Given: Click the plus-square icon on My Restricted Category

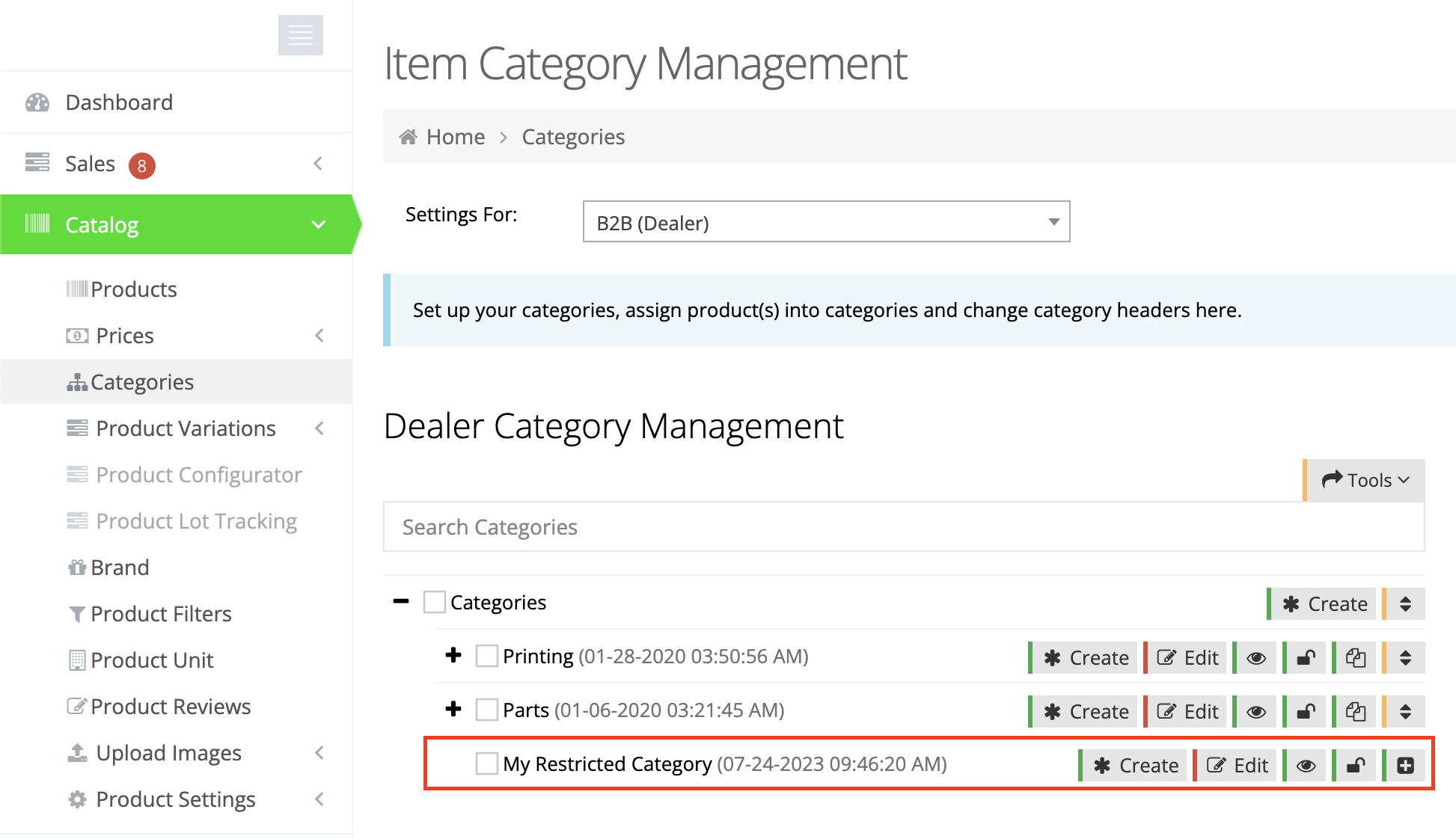Looking at the screenshot, I should pos(1405,766).
